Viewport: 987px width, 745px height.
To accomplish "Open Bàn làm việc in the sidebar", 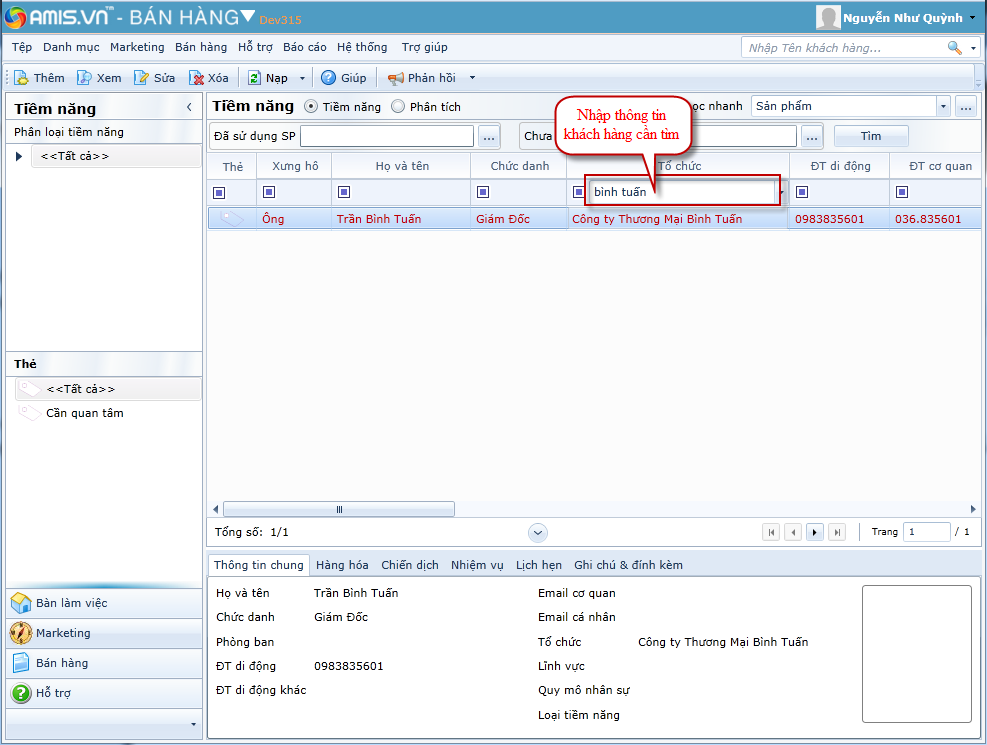I will (x=71, y=603).
